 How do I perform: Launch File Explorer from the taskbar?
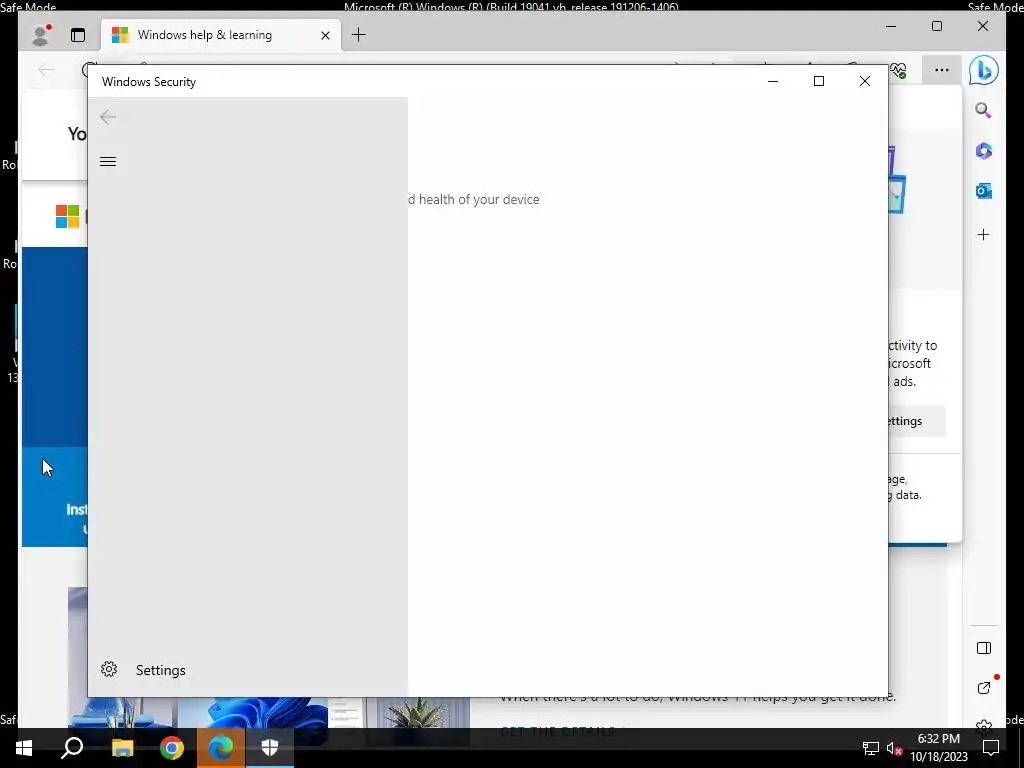coord(122,748)
